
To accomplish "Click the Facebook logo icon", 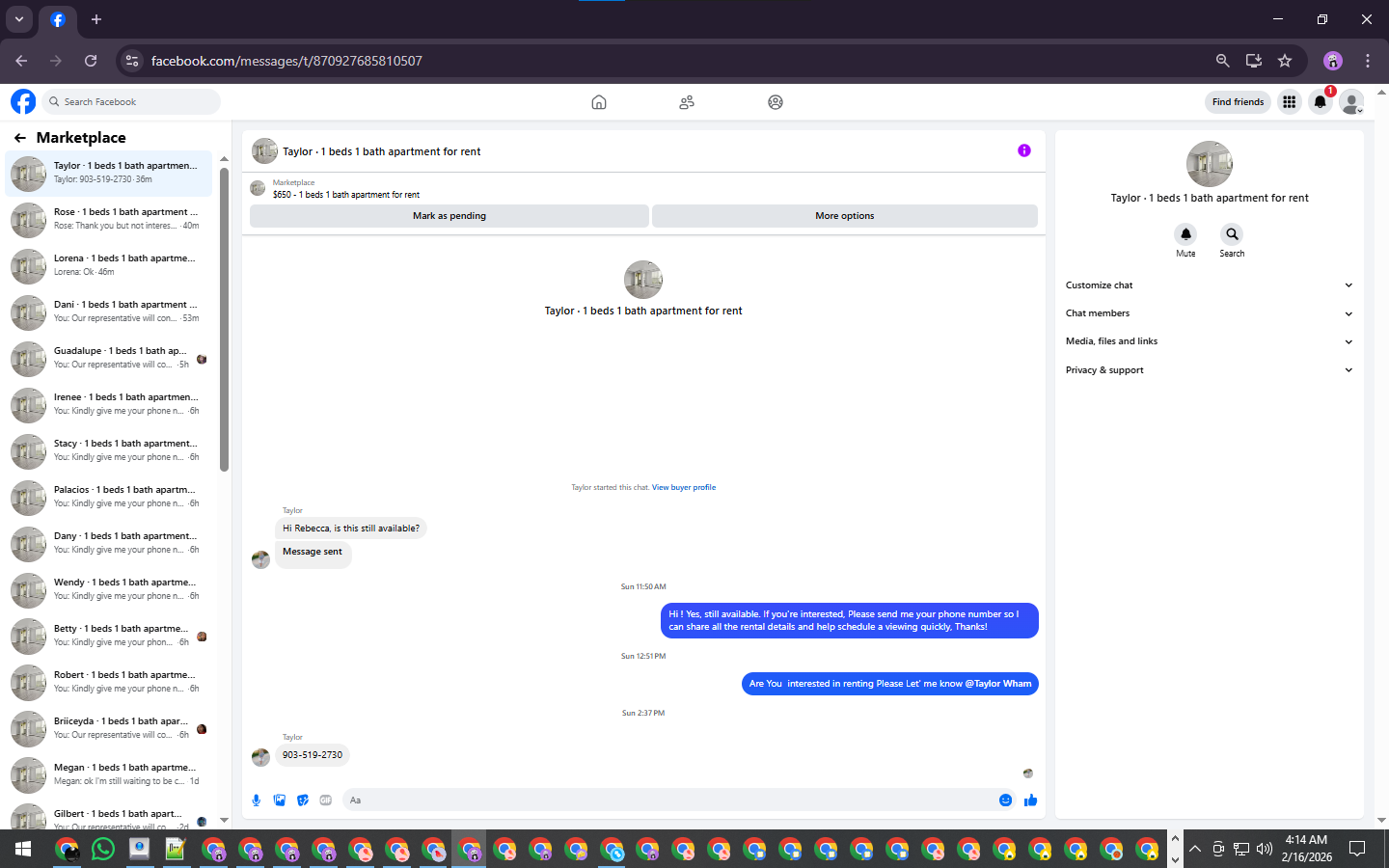I will coord(23,101).
